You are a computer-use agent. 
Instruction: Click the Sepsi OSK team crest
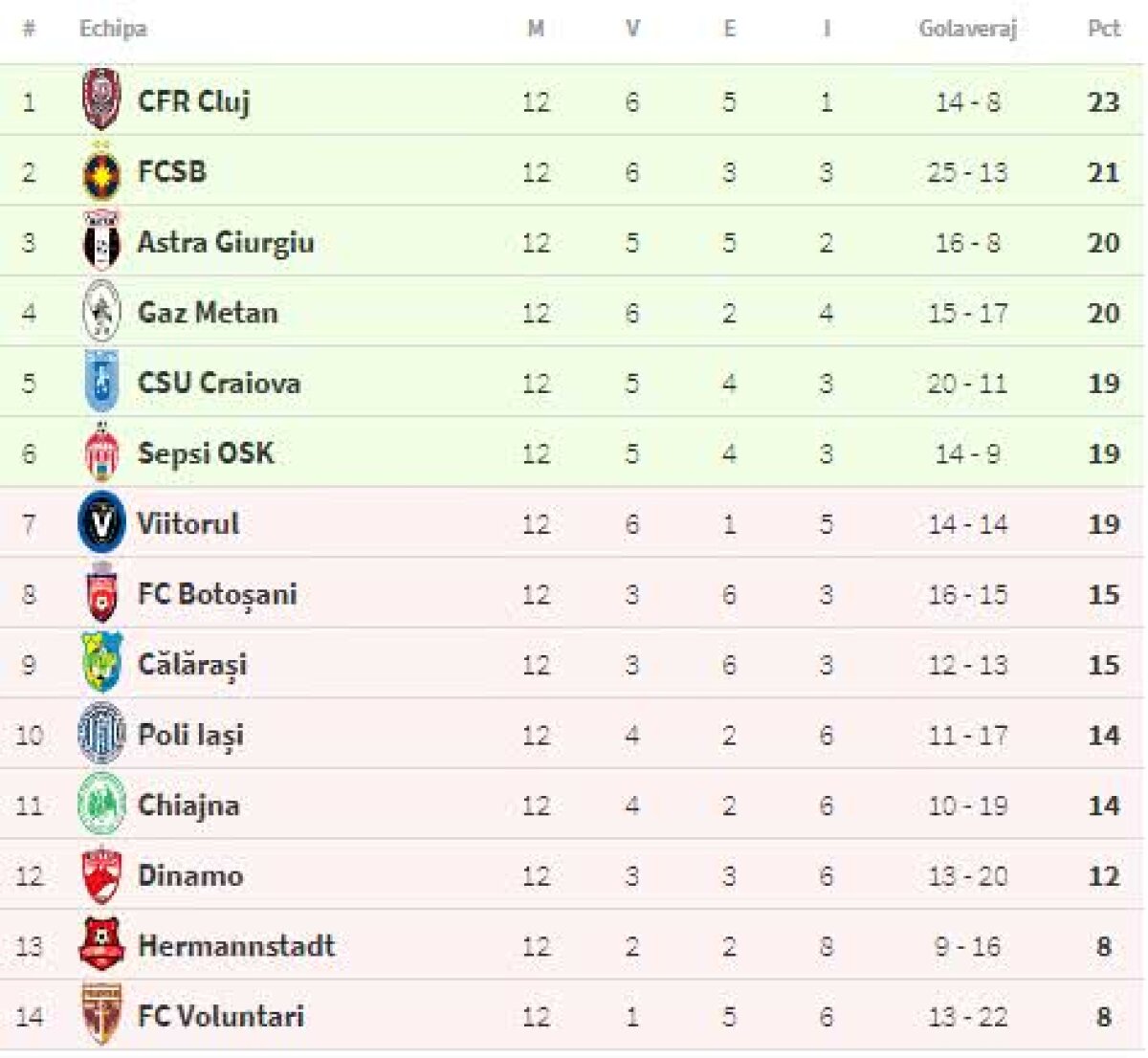tap(101, 453)
